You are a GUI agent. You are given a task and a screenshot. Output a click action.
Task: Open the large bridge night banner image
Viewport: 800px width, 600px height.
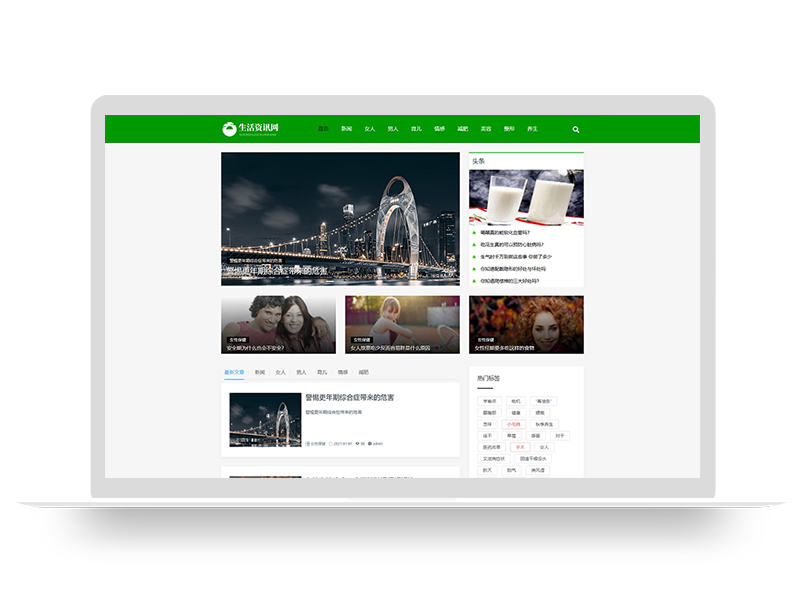[x=340, y=218]
